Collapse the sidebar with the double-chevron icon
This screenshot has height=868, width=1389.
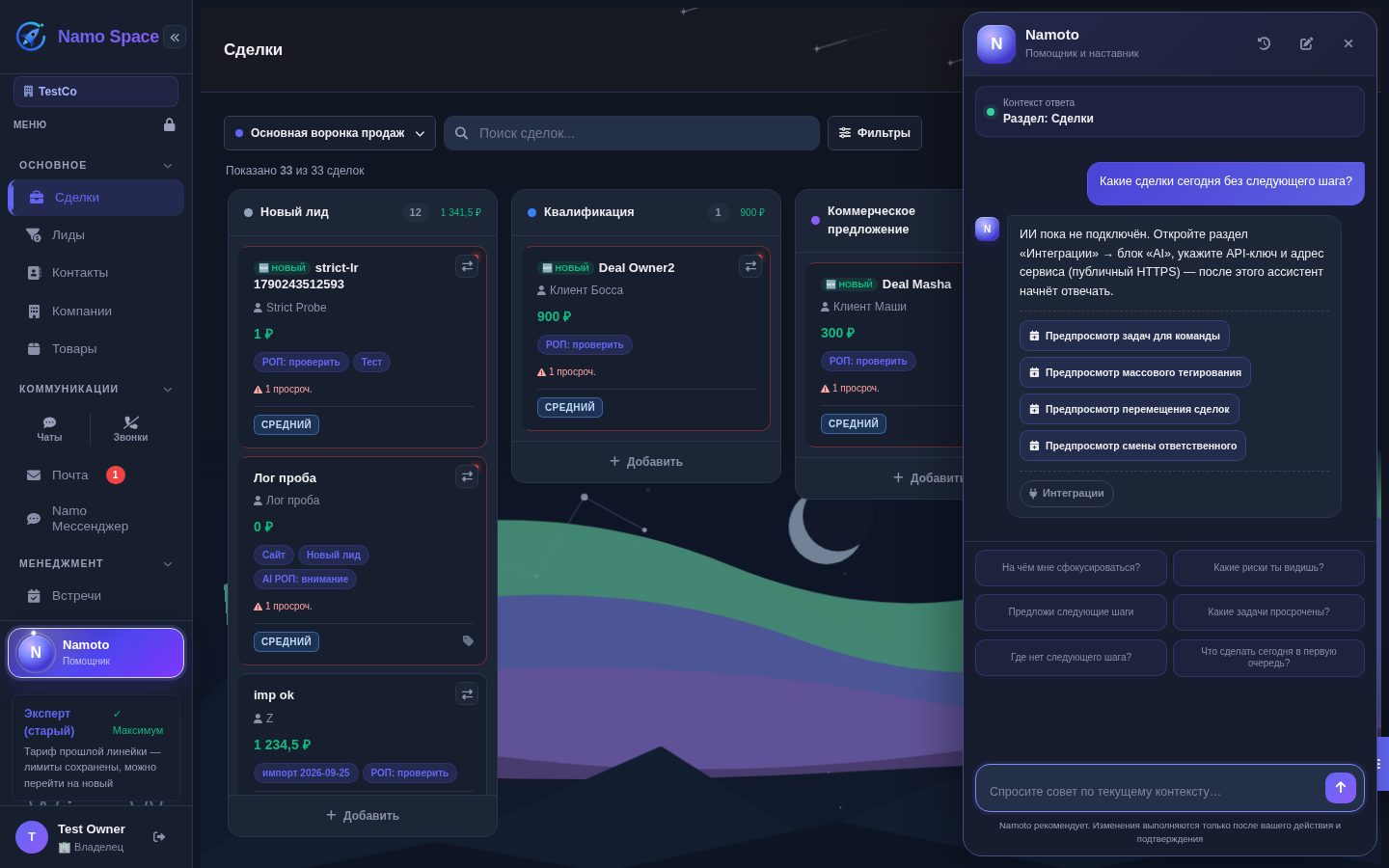point(175,37)
